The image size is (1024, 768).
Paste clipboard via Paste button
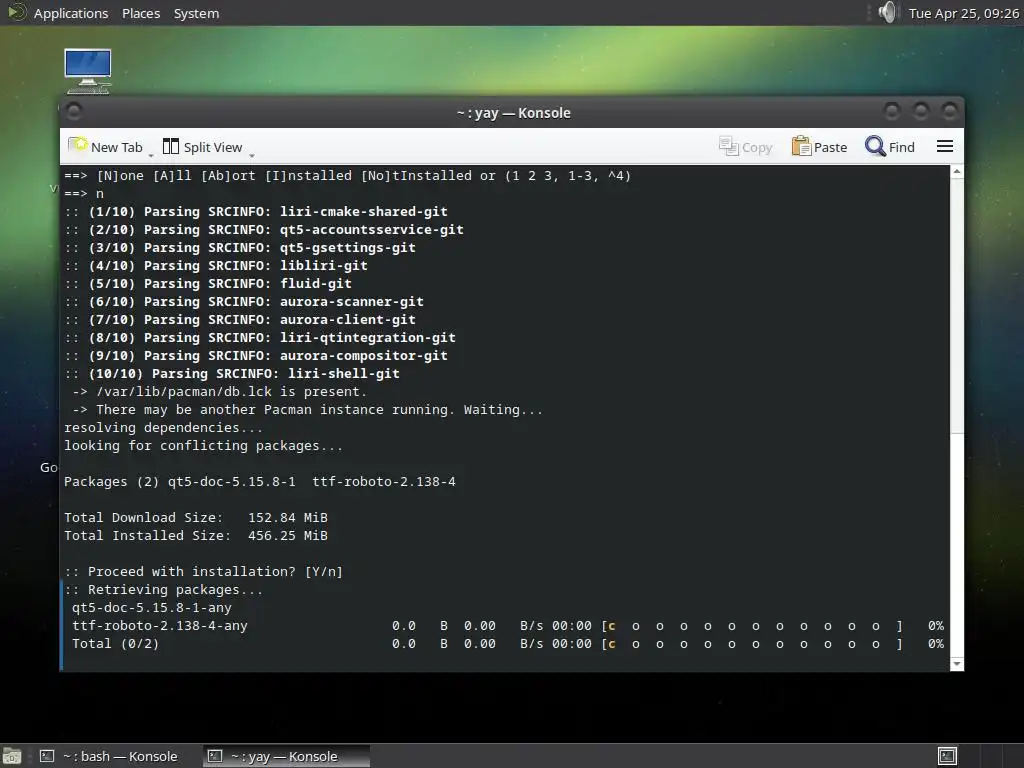click(x=820, y=147)
